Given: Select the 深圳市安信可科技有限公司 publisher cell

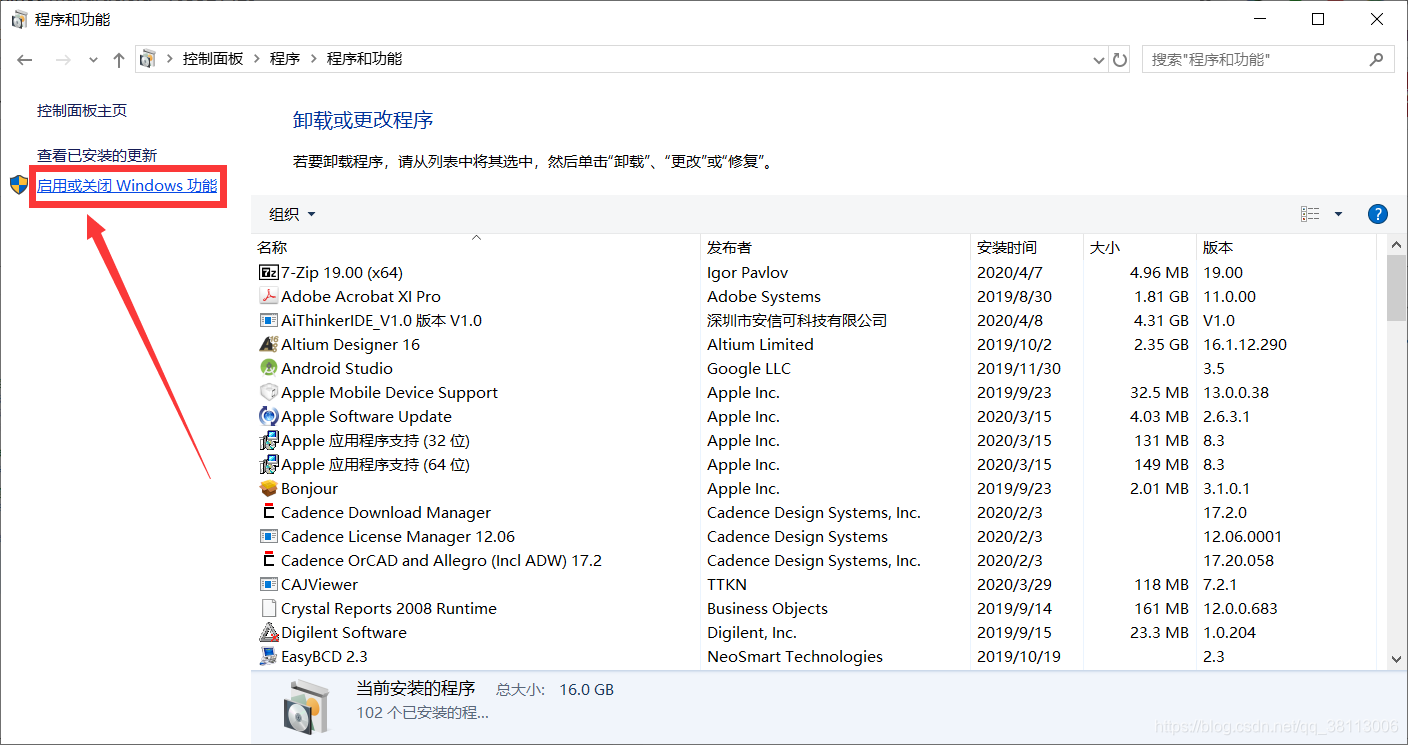Looking at the screenshot, I should 797,320.
